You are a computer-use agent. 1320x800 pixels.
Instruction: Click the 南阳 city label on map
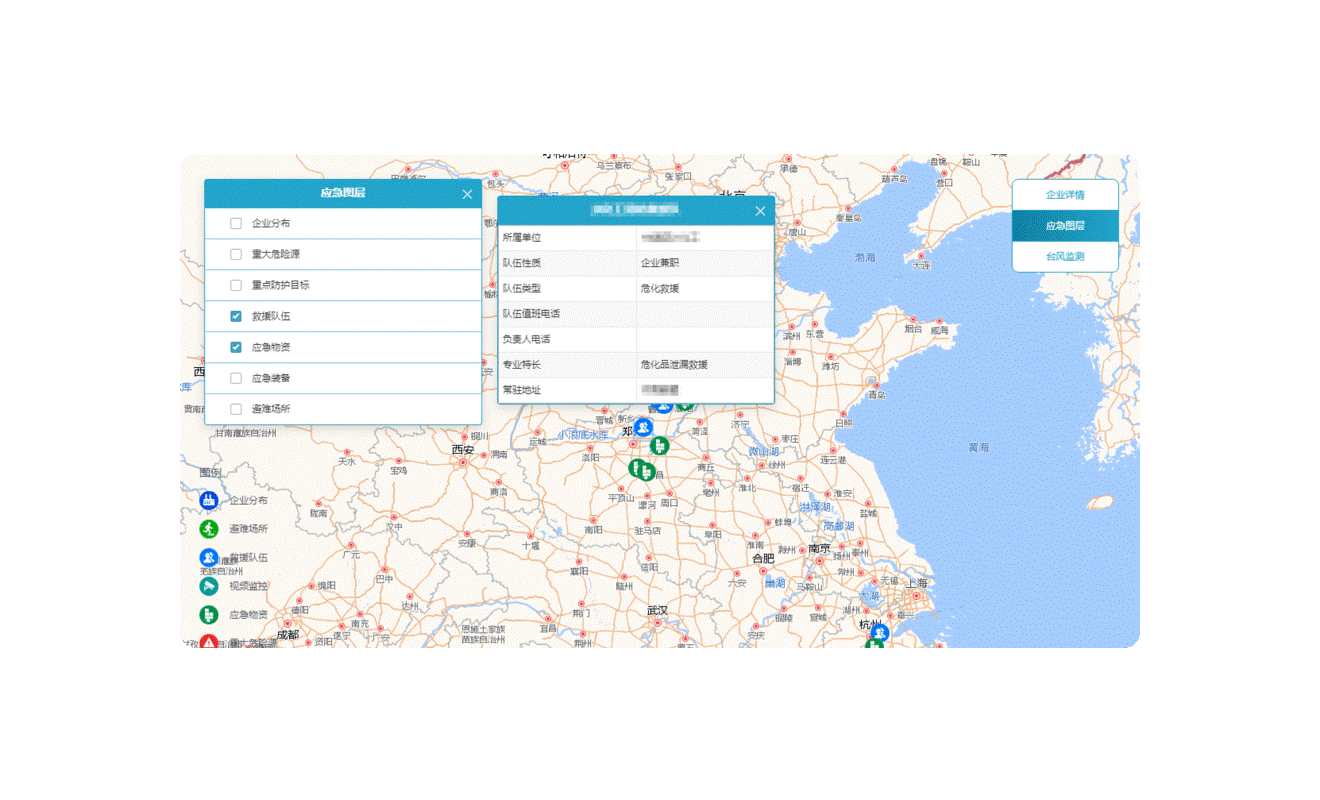(594, 531)
